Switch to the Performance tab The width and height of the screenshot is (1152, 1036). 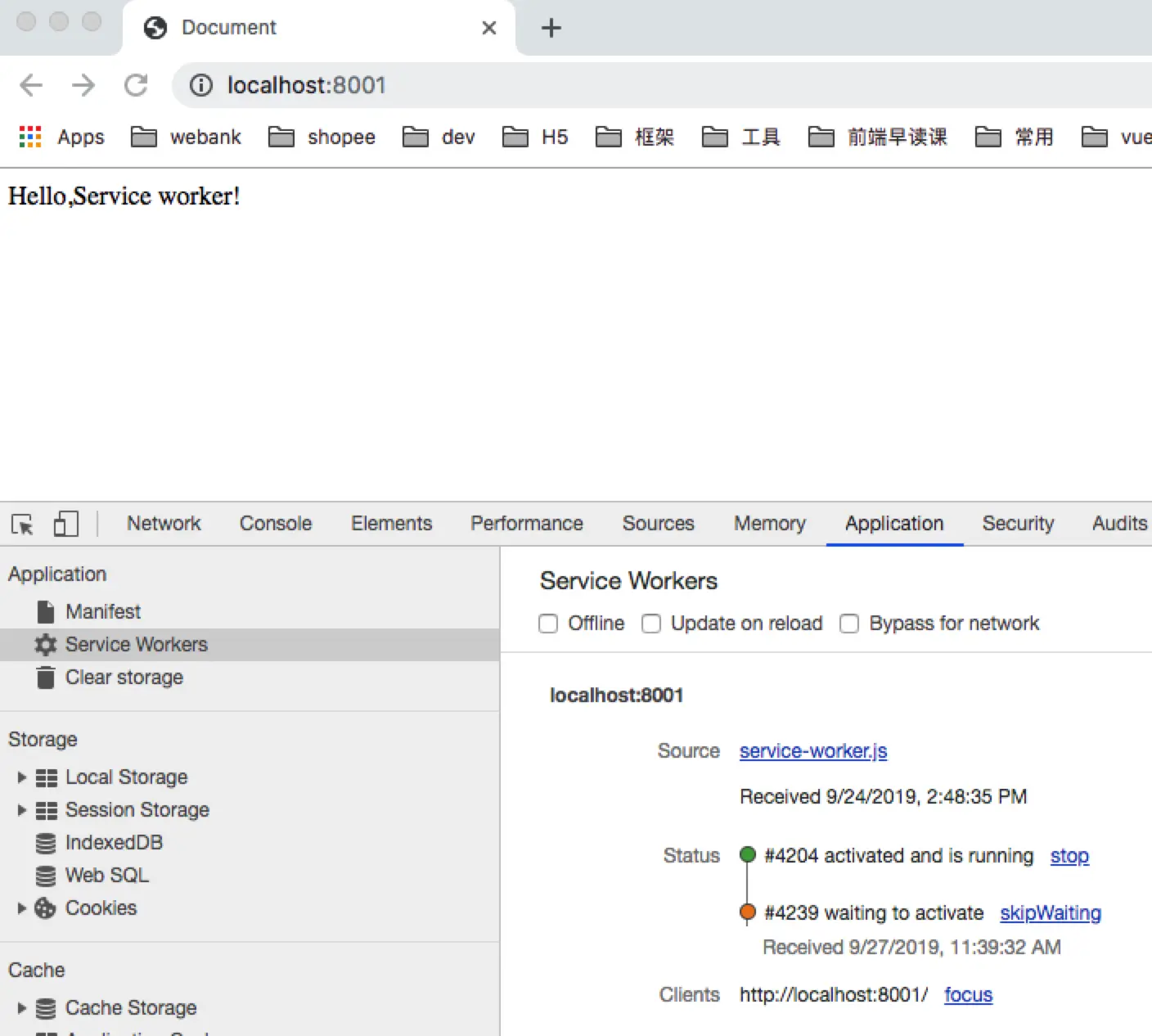(x=527, y=524)
